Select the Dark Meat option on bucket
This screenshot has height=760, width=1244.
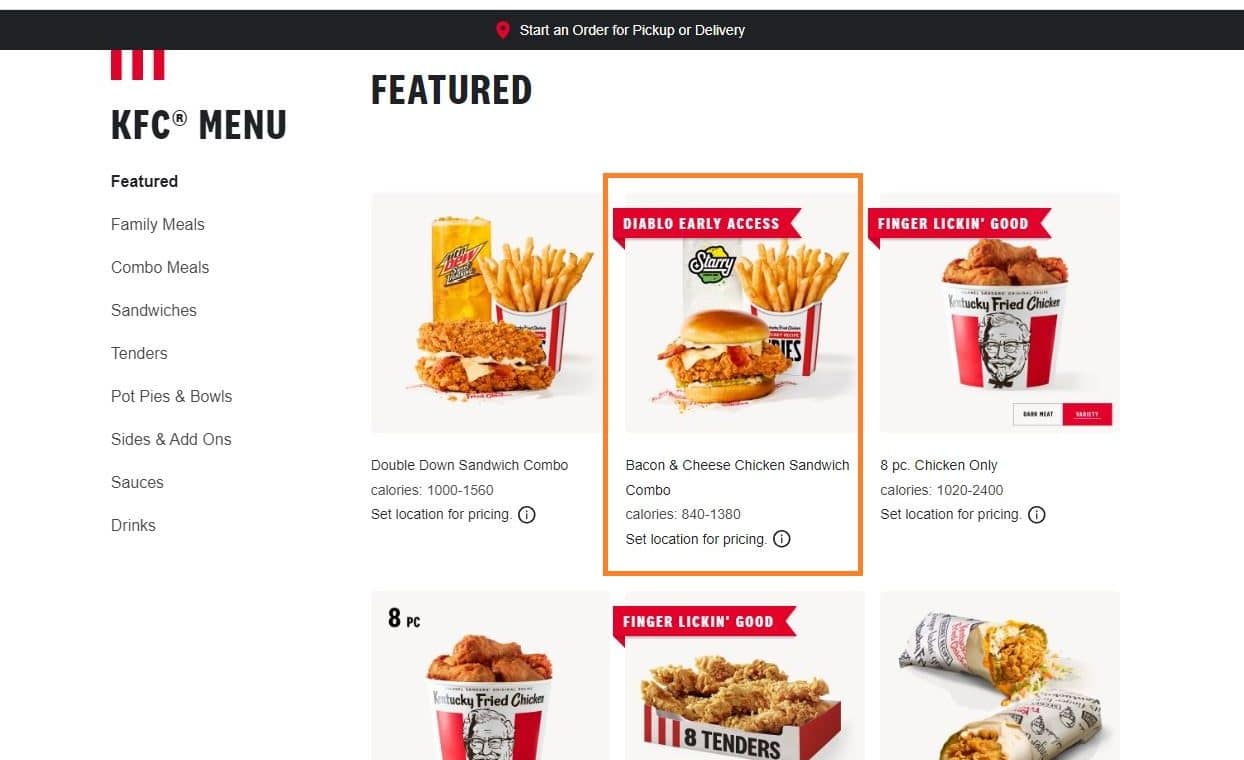tap(1038, 414)
